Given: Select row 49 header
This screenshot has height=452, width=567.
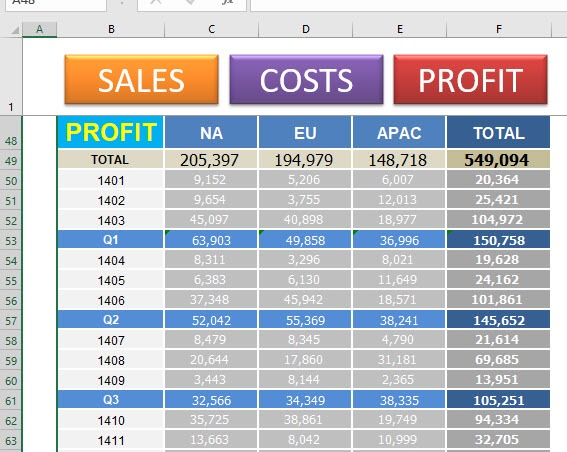Looking at the screenshot, I should pos(11,159).
